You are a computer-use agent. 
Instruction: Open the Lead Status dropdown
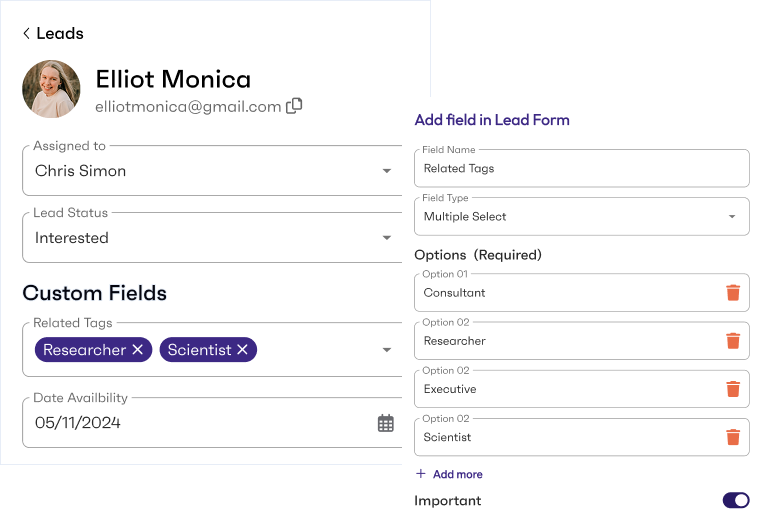click(x=387, y=238)
